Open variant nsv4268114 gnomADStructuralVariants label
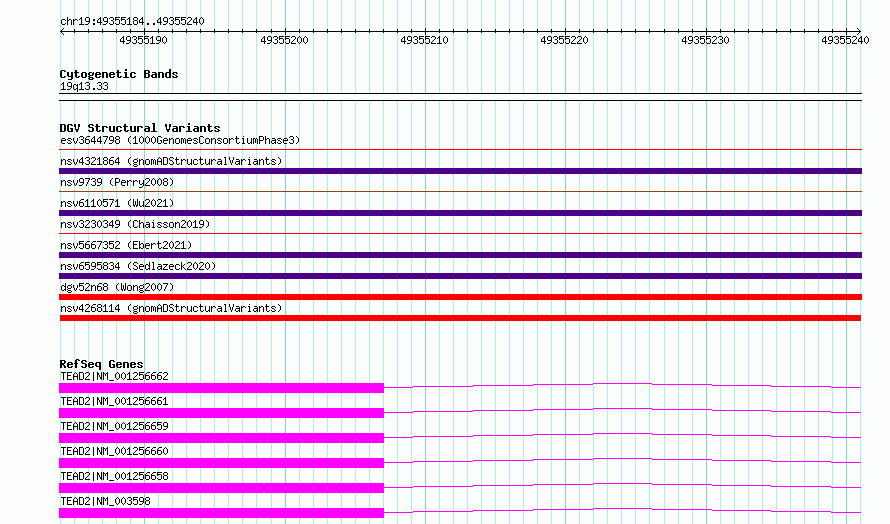Screen dimensions: 890x524 click(x=171, y=308)
